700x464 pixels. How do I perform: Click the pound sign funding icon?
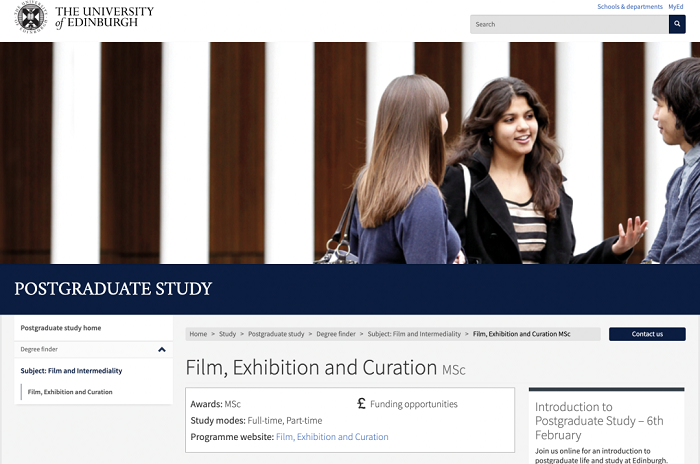tap(362, 404)
